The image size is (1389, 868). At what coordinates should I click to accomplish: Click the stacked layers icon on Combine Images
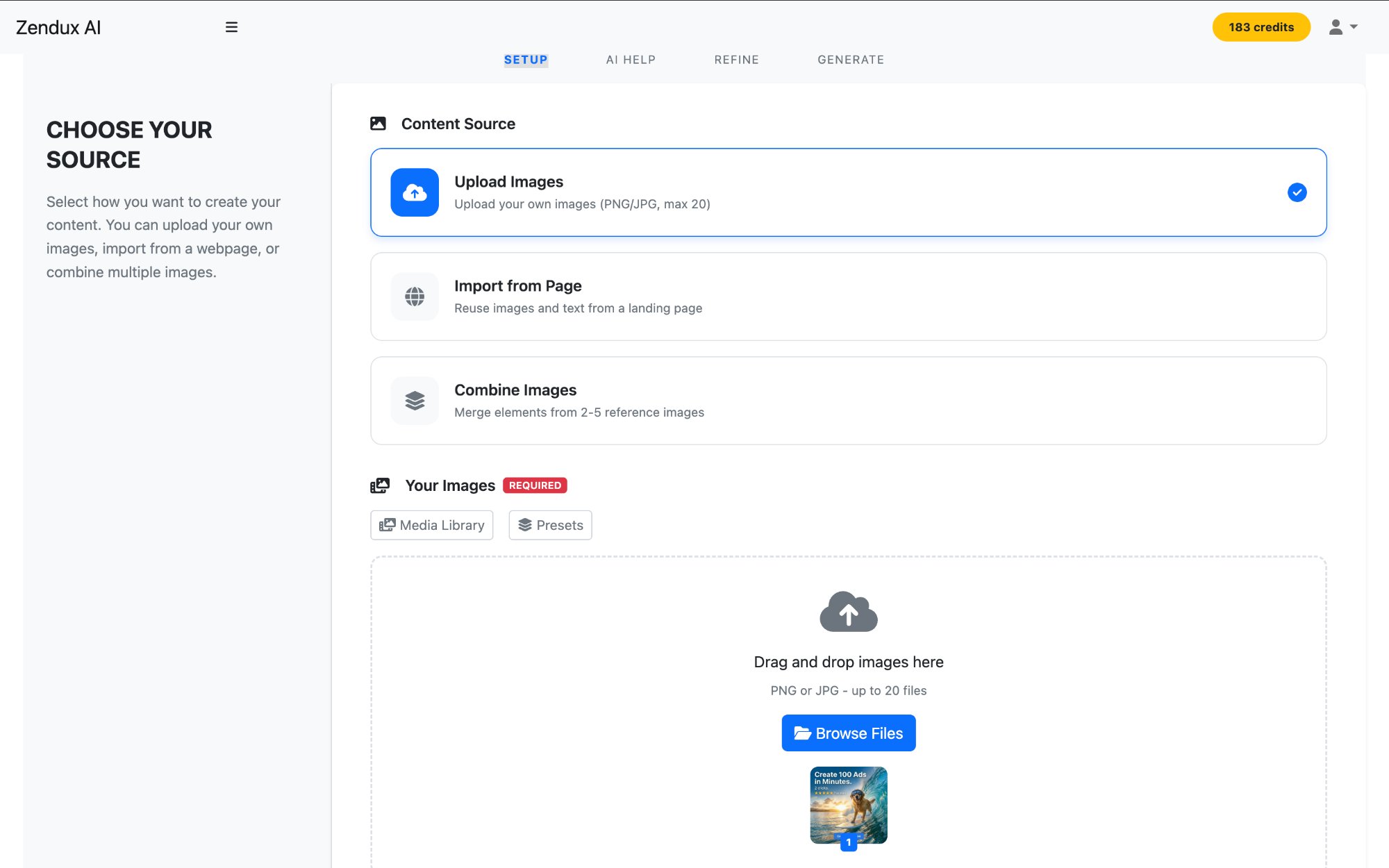pyautogui.click(x=414, y=401)
